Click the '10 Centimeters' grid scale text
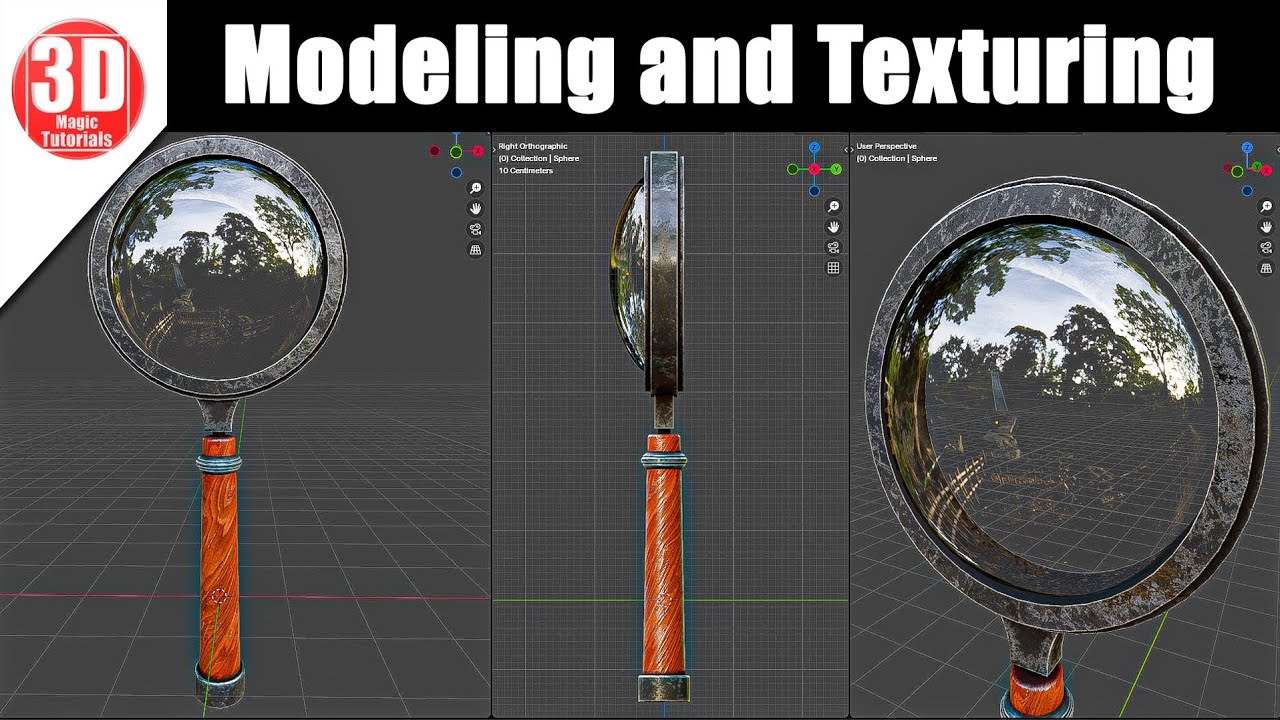This screenshot has height=720, width=1280. coord(526,171)
